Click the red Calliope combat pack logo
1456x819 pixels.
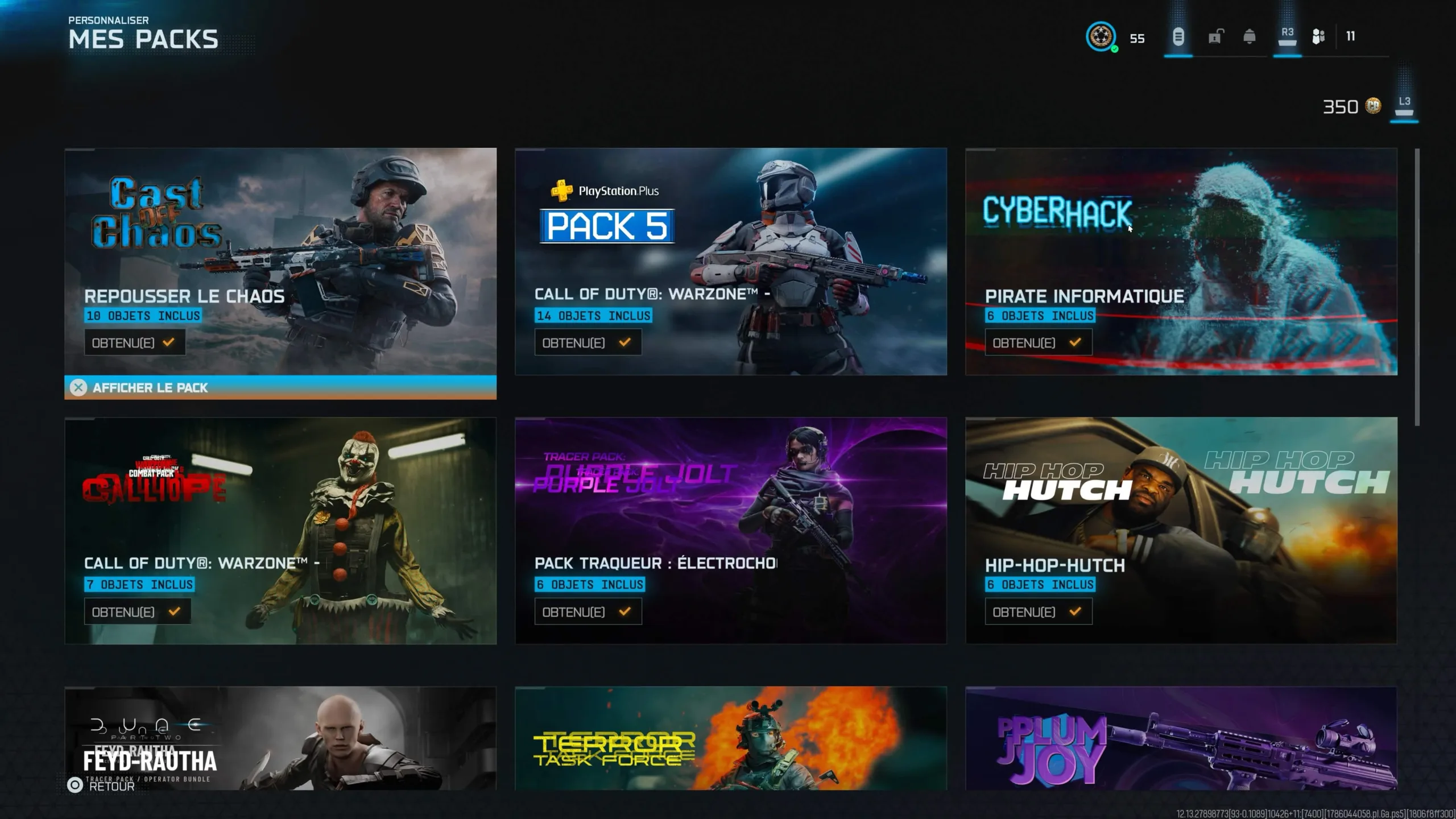click(155, 479)
